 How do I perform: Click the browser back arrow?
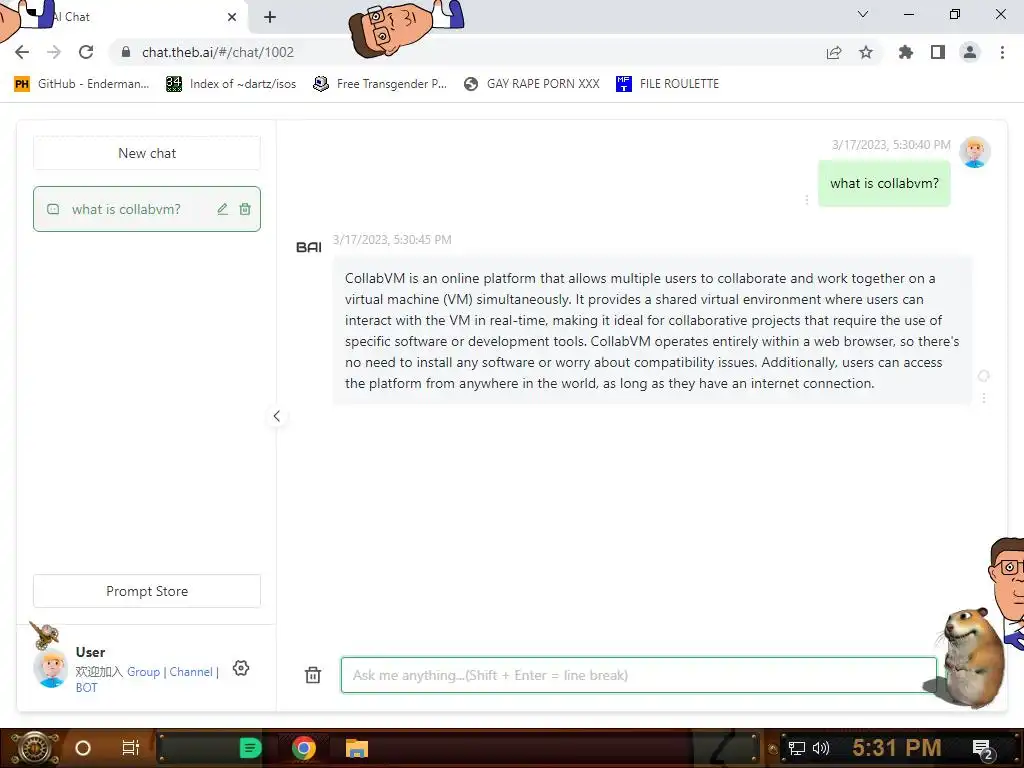pyautogui.click(x=22, y=52)
